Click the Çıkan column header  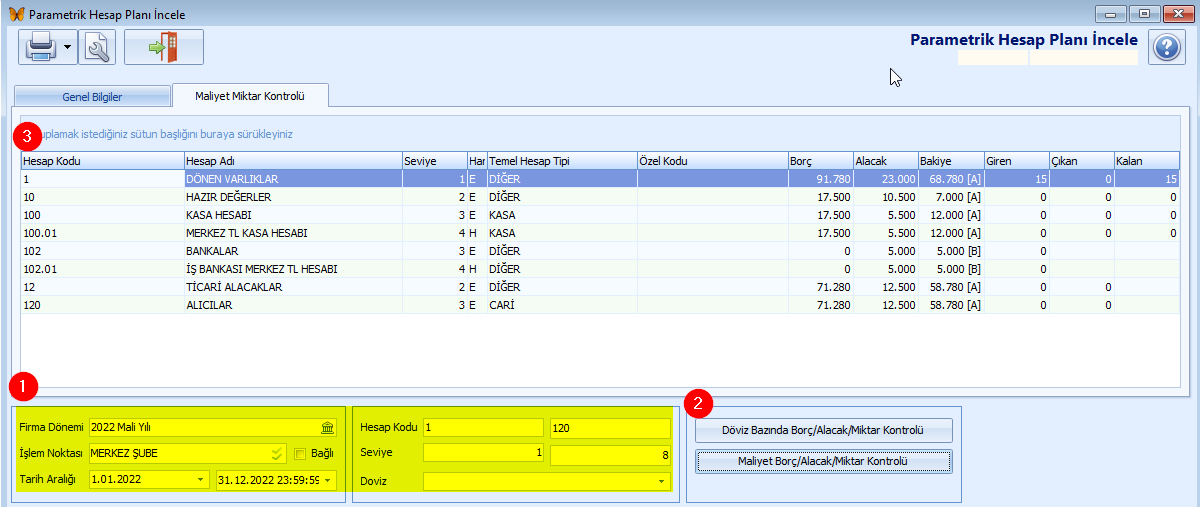click(x=1081, y=161)
